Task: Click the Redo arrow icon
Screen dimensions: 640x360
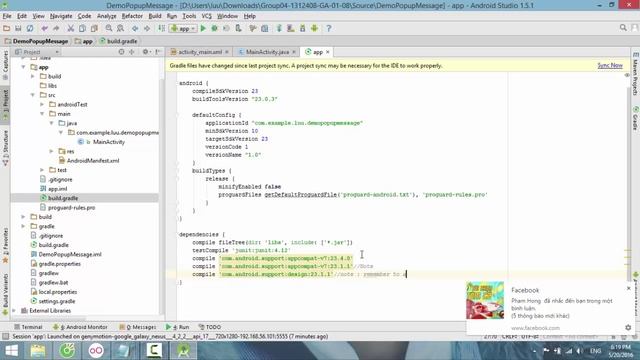Action: point(56,28)
